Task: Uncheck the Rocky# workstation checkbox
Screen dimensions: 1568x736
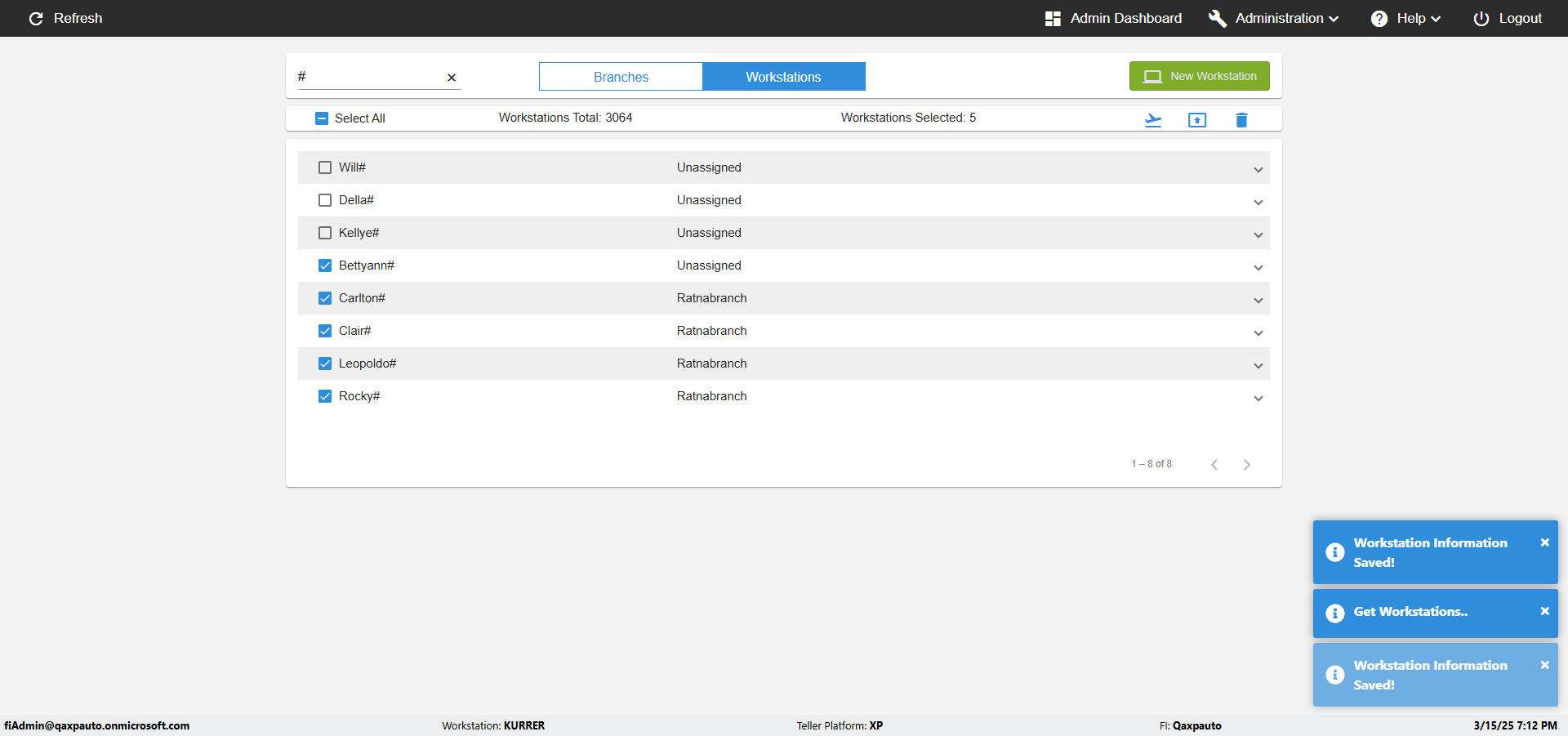Action: [325, 396]
